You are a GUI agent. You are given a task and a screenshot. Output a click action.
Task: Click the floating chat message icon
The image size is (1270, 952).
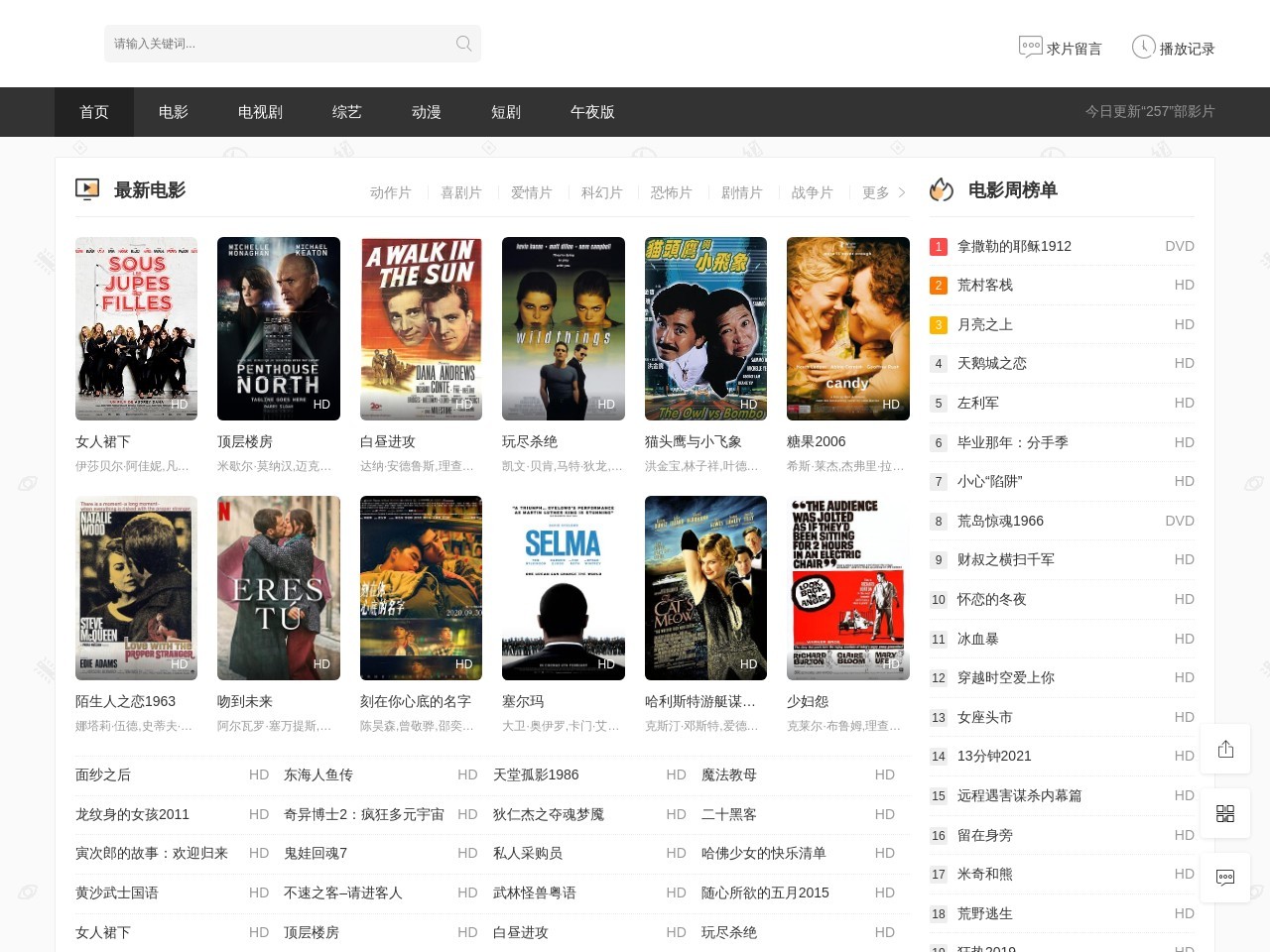pos(1225,877)
